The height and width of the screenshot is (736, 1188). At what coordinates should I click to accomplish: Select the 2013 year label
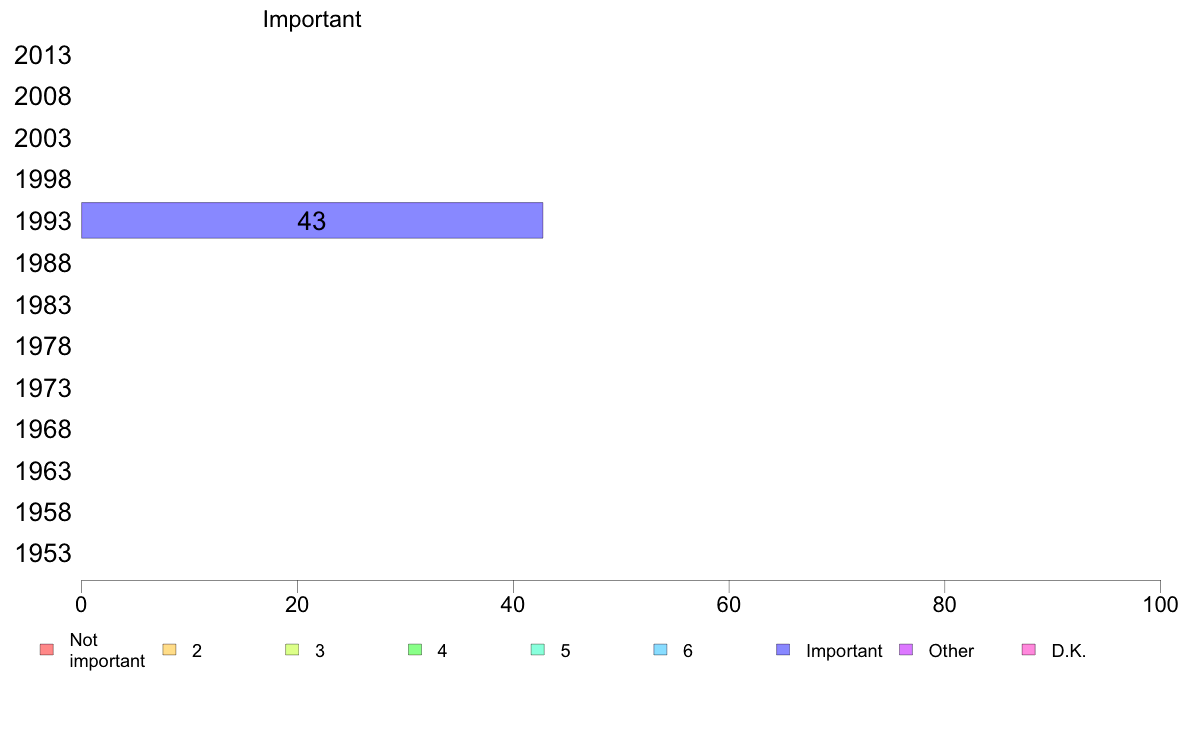pos(42,55)
